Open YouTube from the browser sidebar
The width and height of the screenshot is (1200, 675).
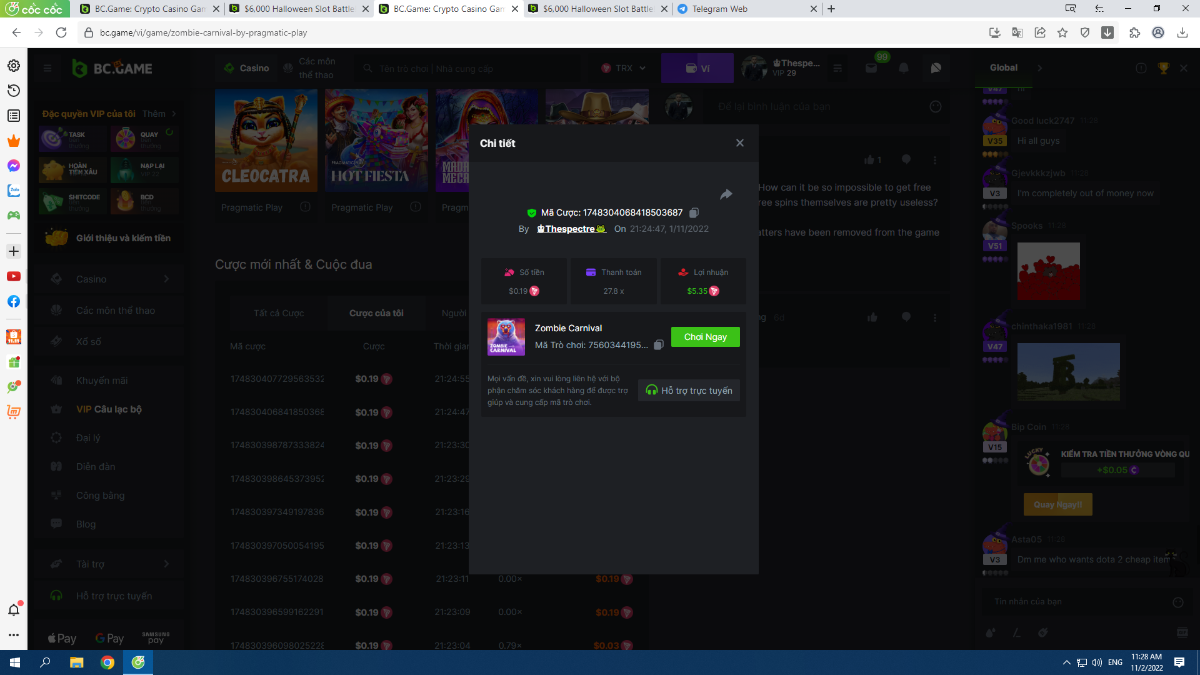coord(14,276)
